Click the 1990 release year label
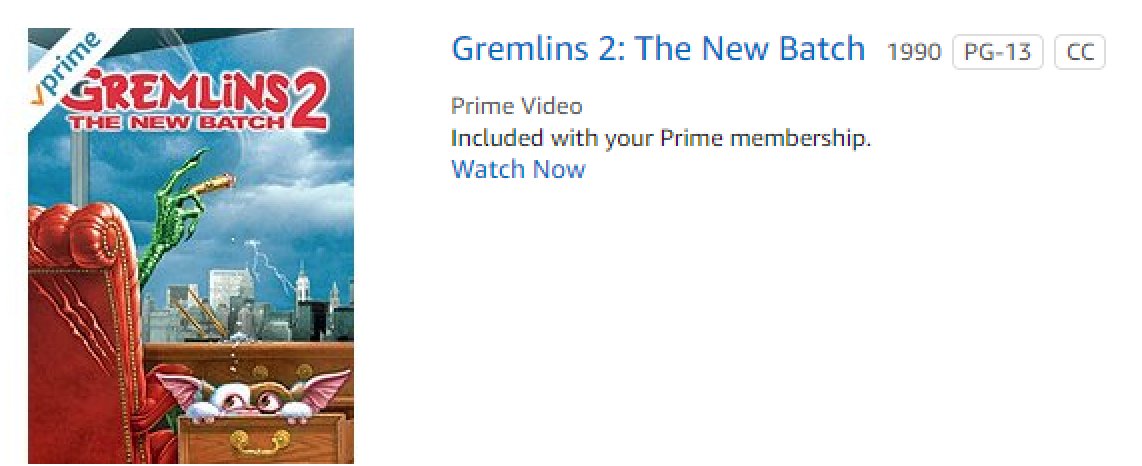 coord(914,52)
